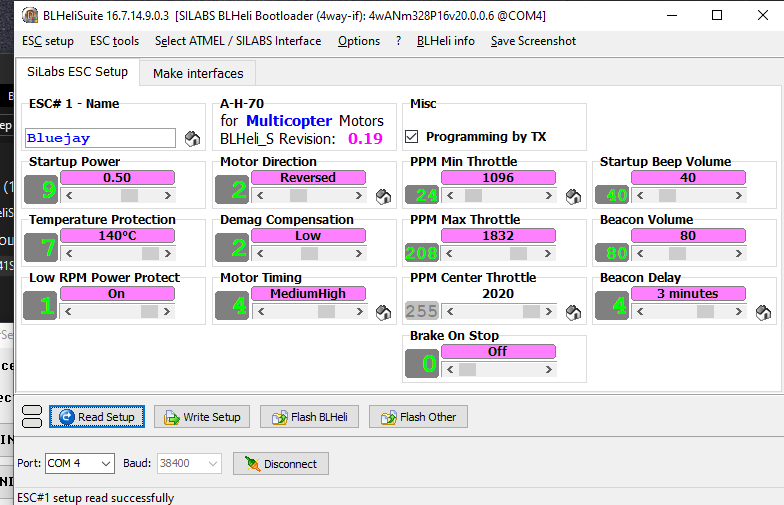
Task: Click the ESC selector icon left of Read Setup
Action: [x=32, y=416]
